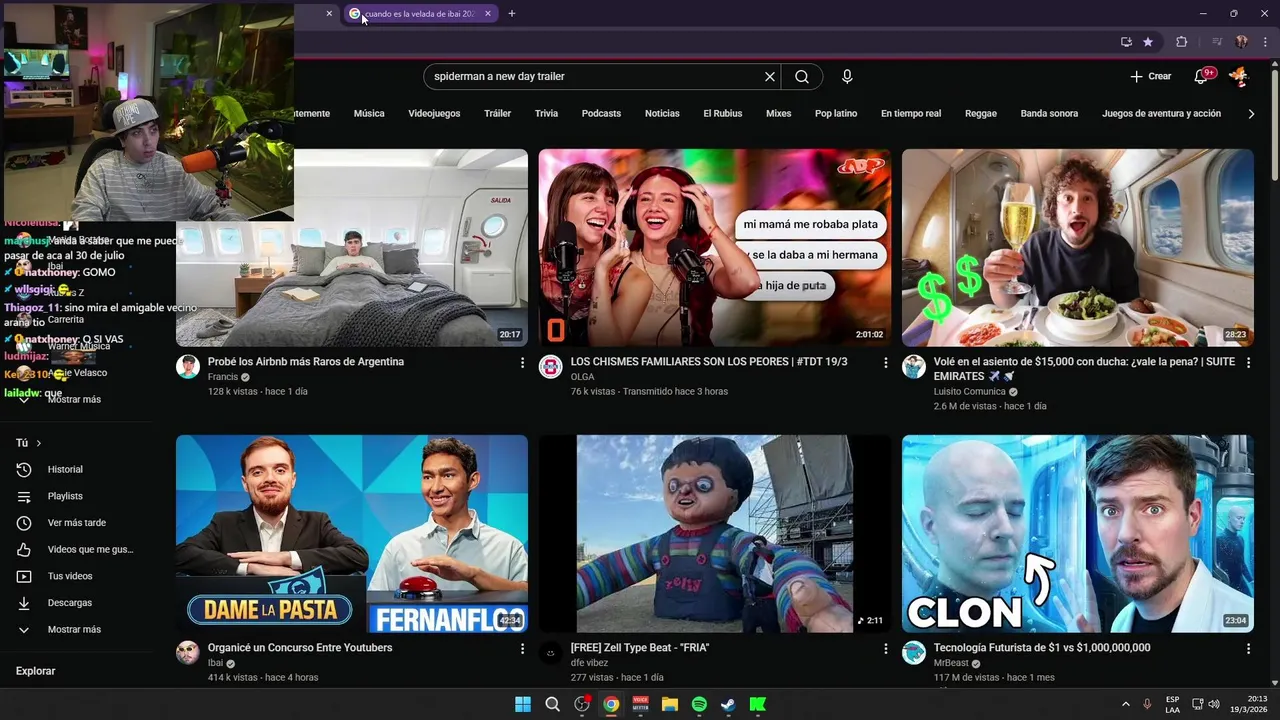Open Historial in the sidebar
Viewport: 1280px width, 720px height.
65,469
